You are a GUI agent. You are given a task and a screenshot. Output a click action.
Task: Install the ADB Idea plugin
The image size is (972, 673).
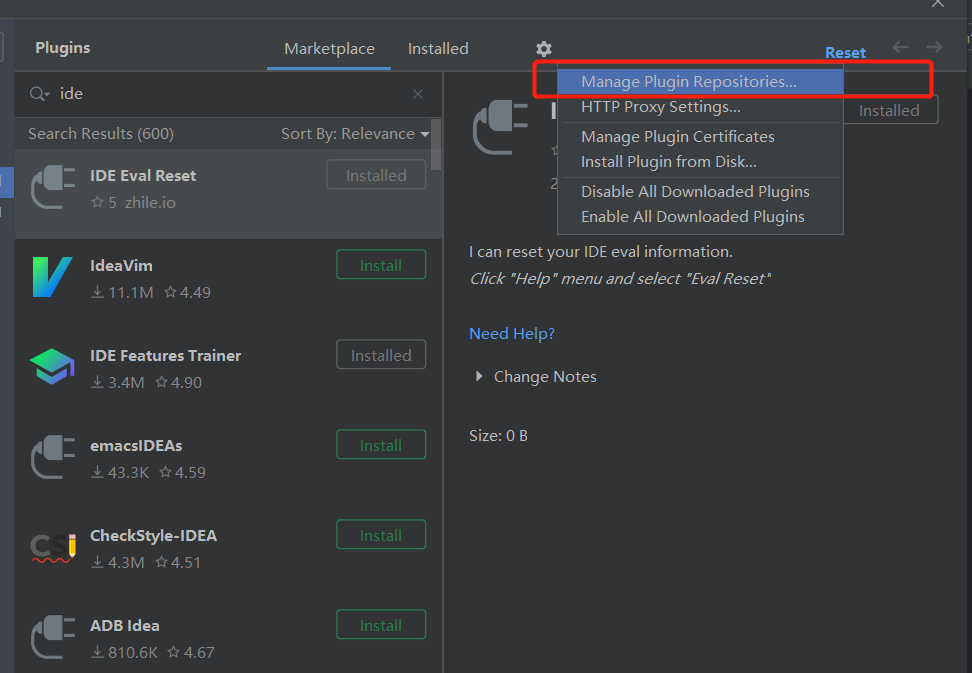[381, 625]
